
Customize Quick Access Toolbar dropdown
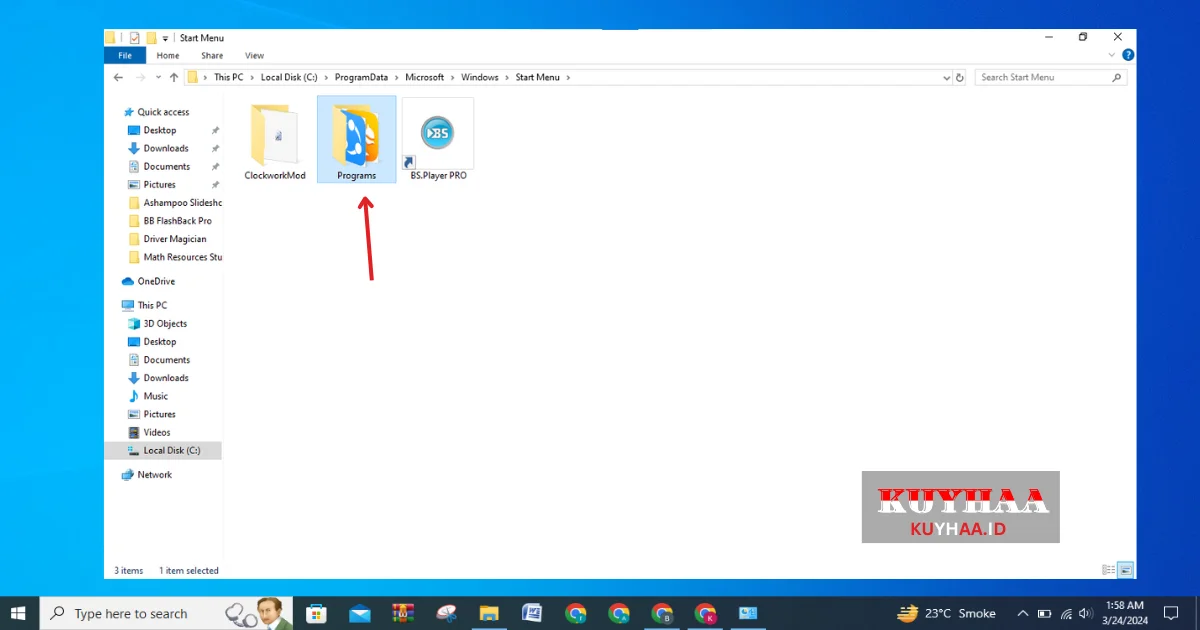pyautogui.click(x=166, y=38)
